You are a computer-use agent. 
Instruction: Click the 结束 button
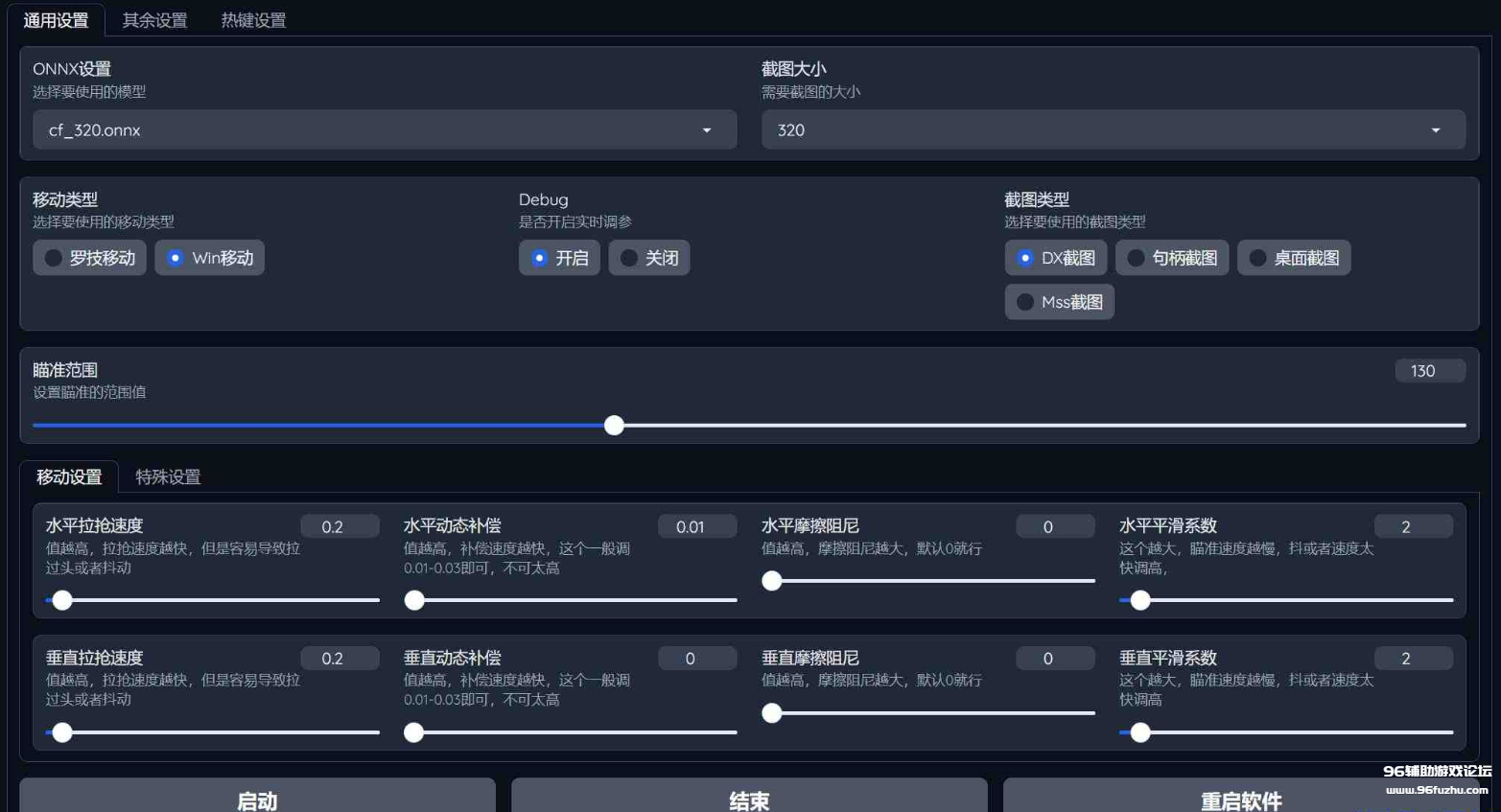749,799
